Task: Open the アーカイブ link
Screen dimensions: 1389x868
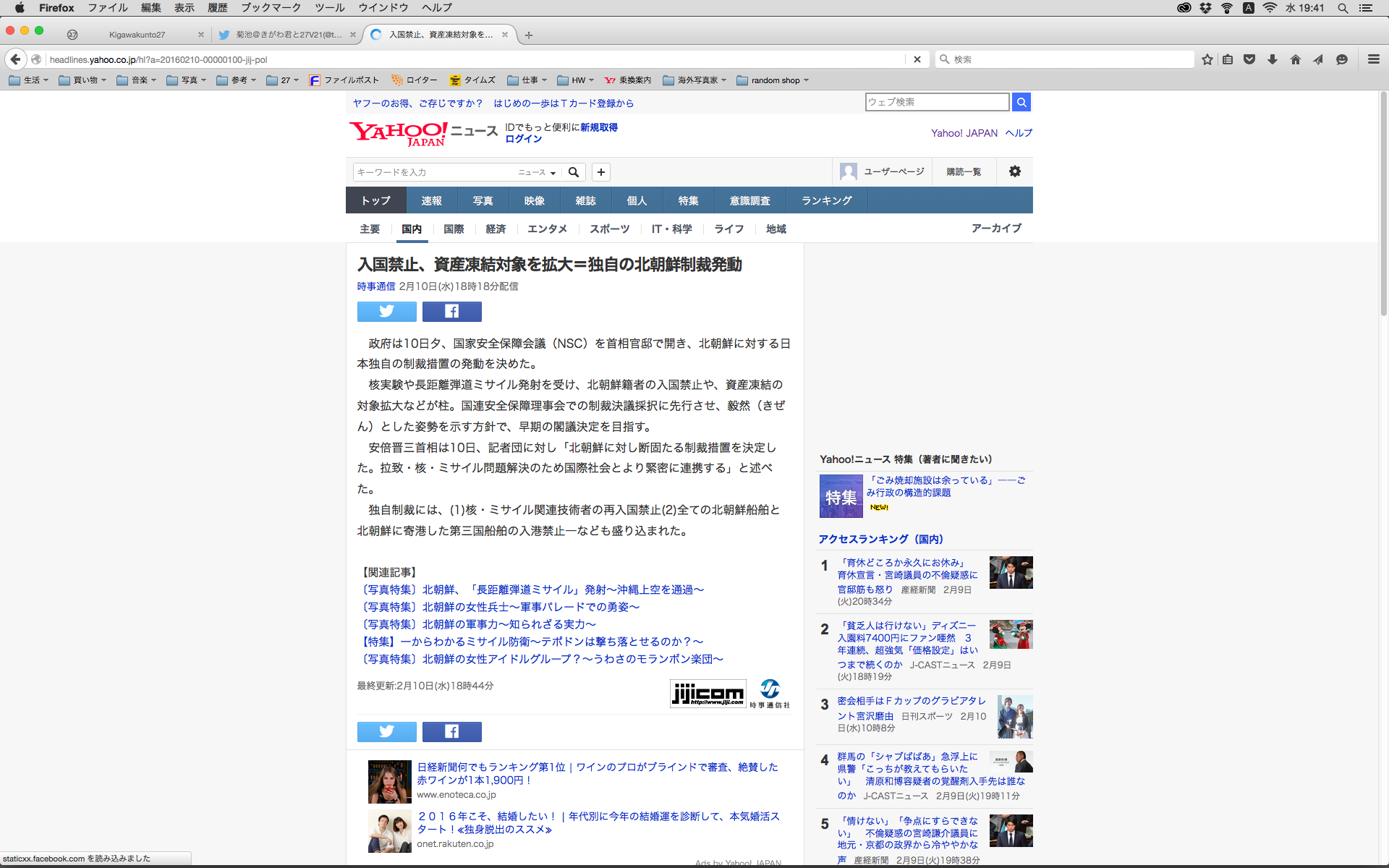Action: pos(996,228)
